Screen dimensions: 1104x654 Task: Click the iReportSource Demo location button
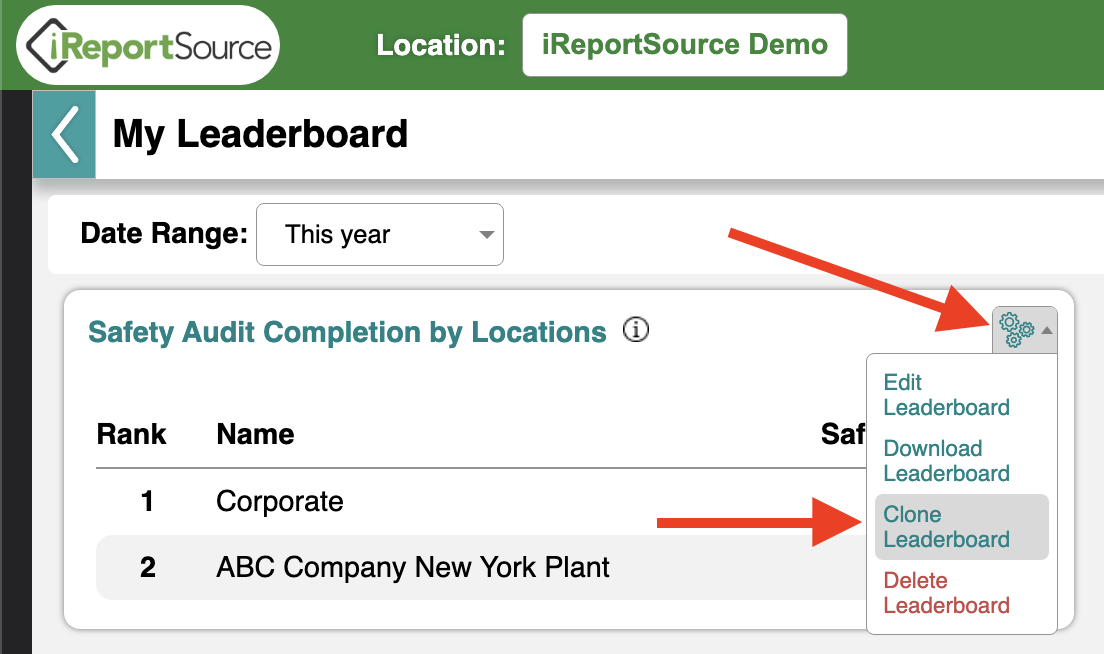[x=684, y=45]
